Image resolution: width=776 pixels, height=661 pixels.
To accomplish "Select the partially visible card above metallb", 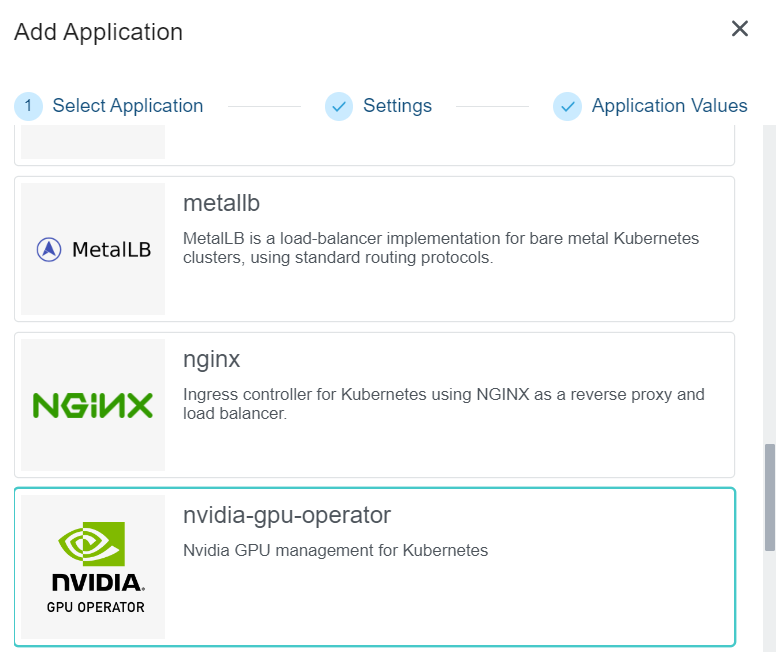I will click(x=375, y=146).
